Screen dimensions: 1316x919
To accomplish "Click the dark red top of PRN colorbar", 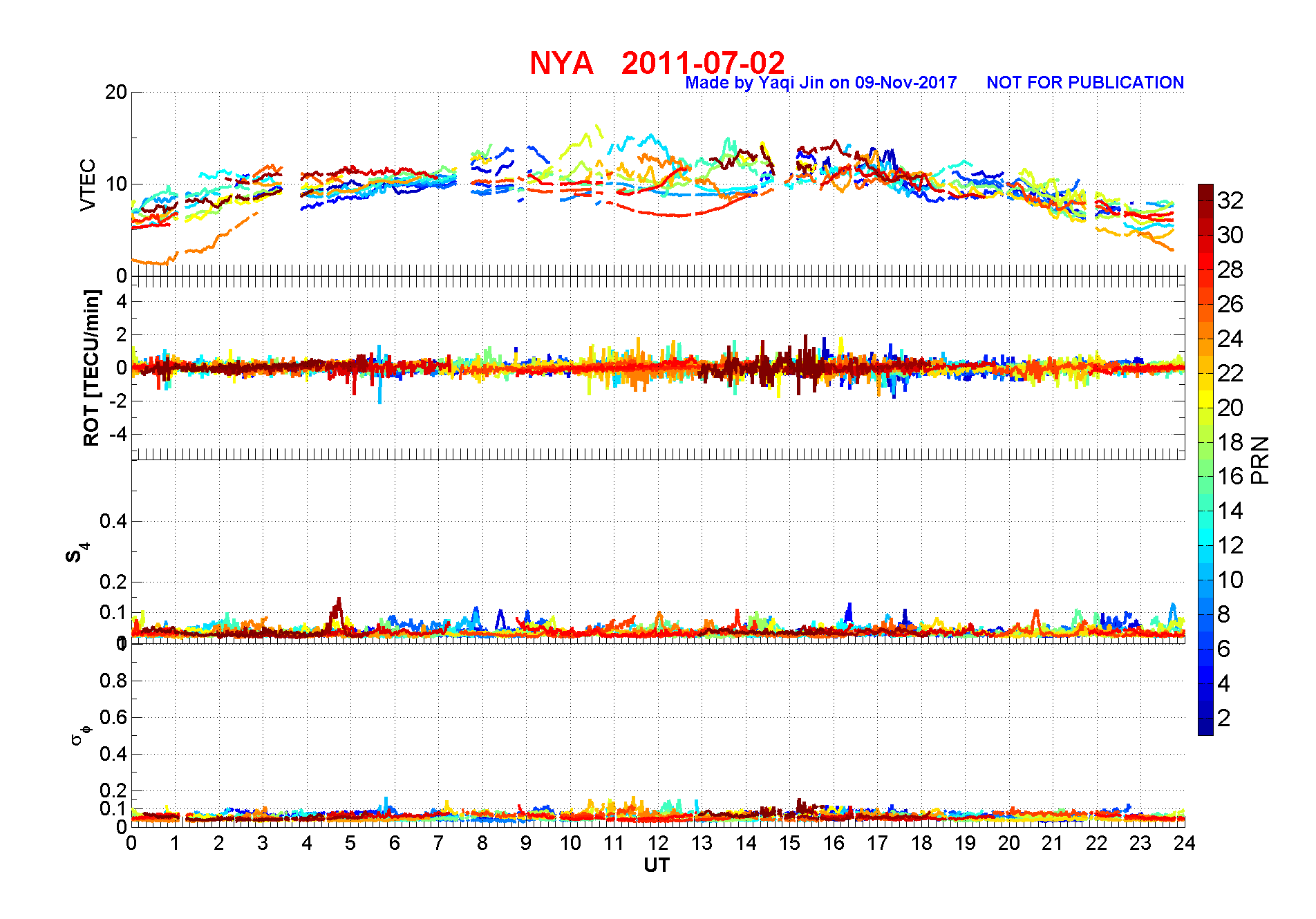I will point(1205,192).
